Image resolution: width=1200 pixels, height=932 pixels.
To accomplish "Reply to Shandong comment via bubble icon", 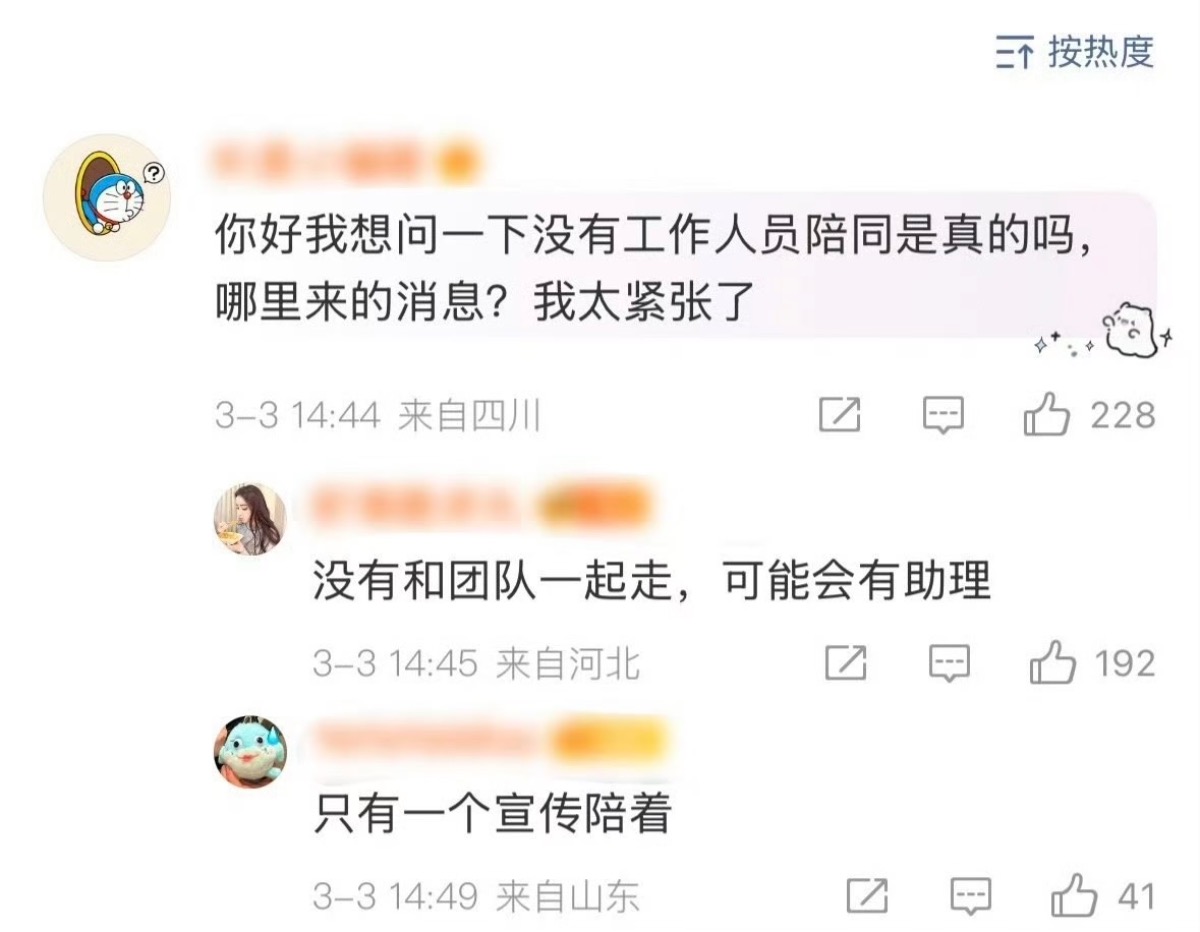I will pyautogui.click(x=971, y=895).
